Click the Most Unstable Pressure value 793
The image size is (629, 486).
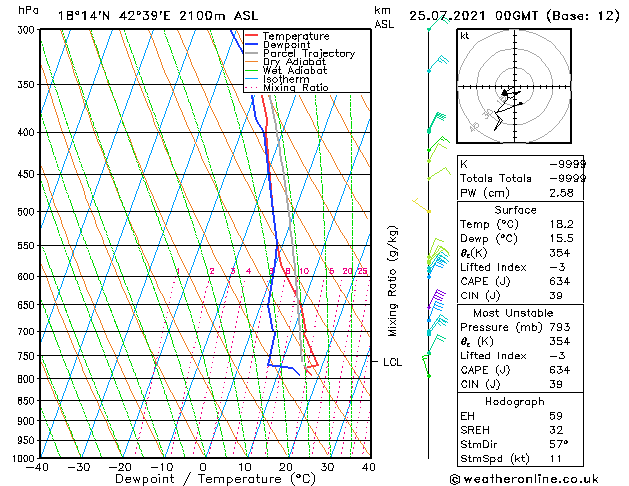[560, 327]
